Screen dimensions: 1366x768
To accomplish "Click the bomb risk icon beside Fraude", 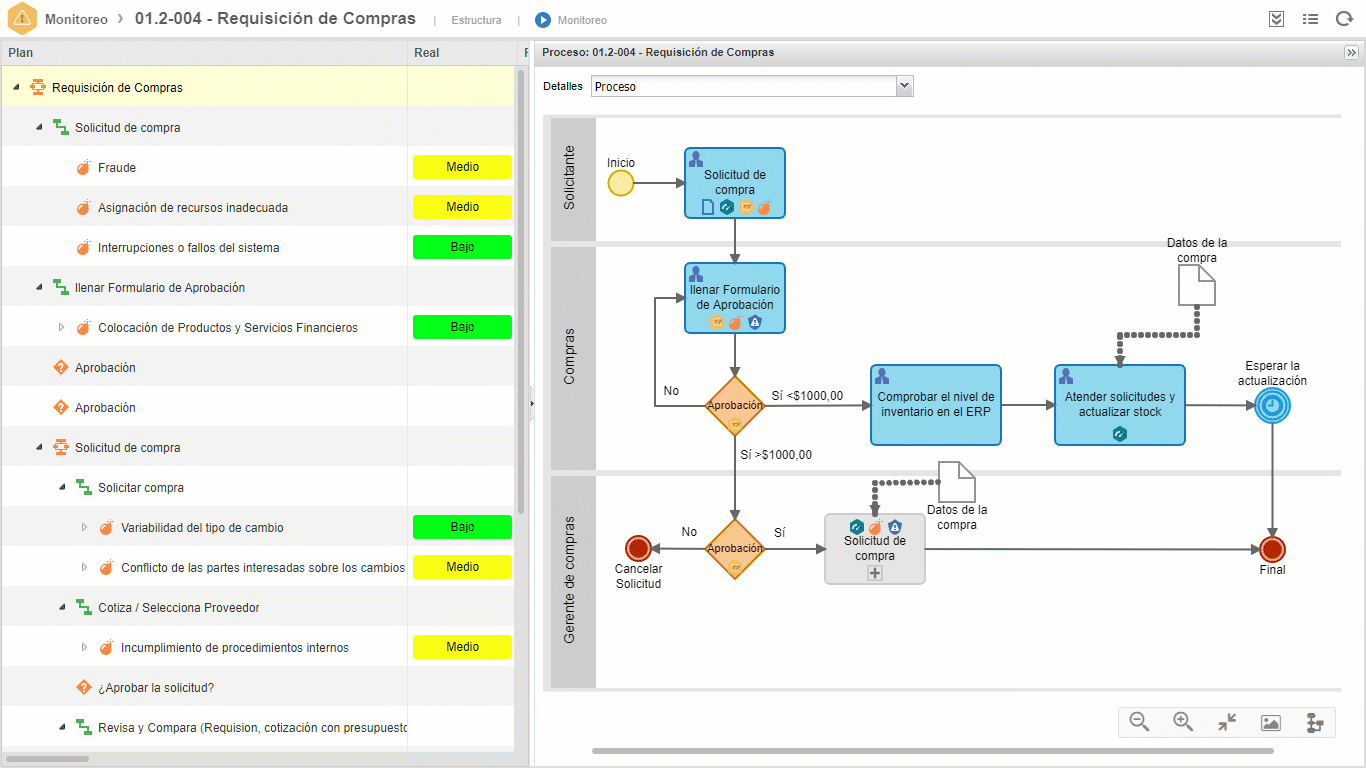I will pyautogui.click(x=84, y=168).
